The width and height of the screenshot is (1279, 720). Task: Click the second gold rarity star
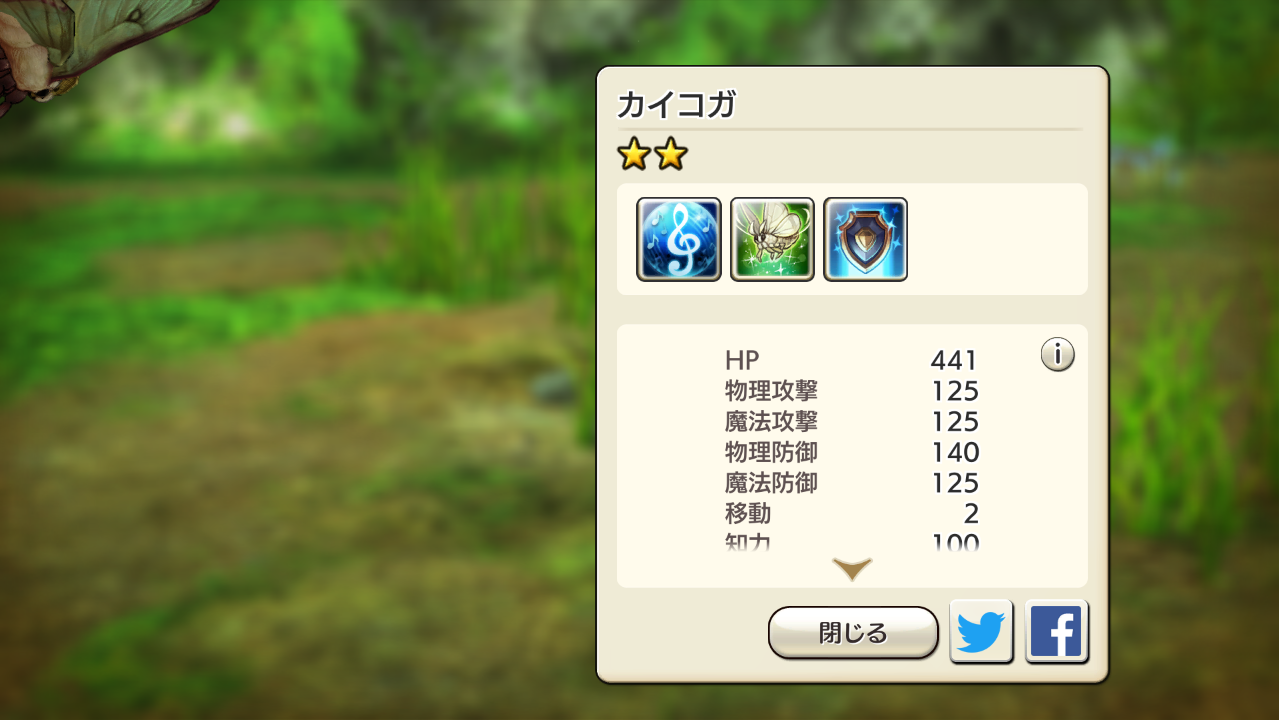coord(671,154)
